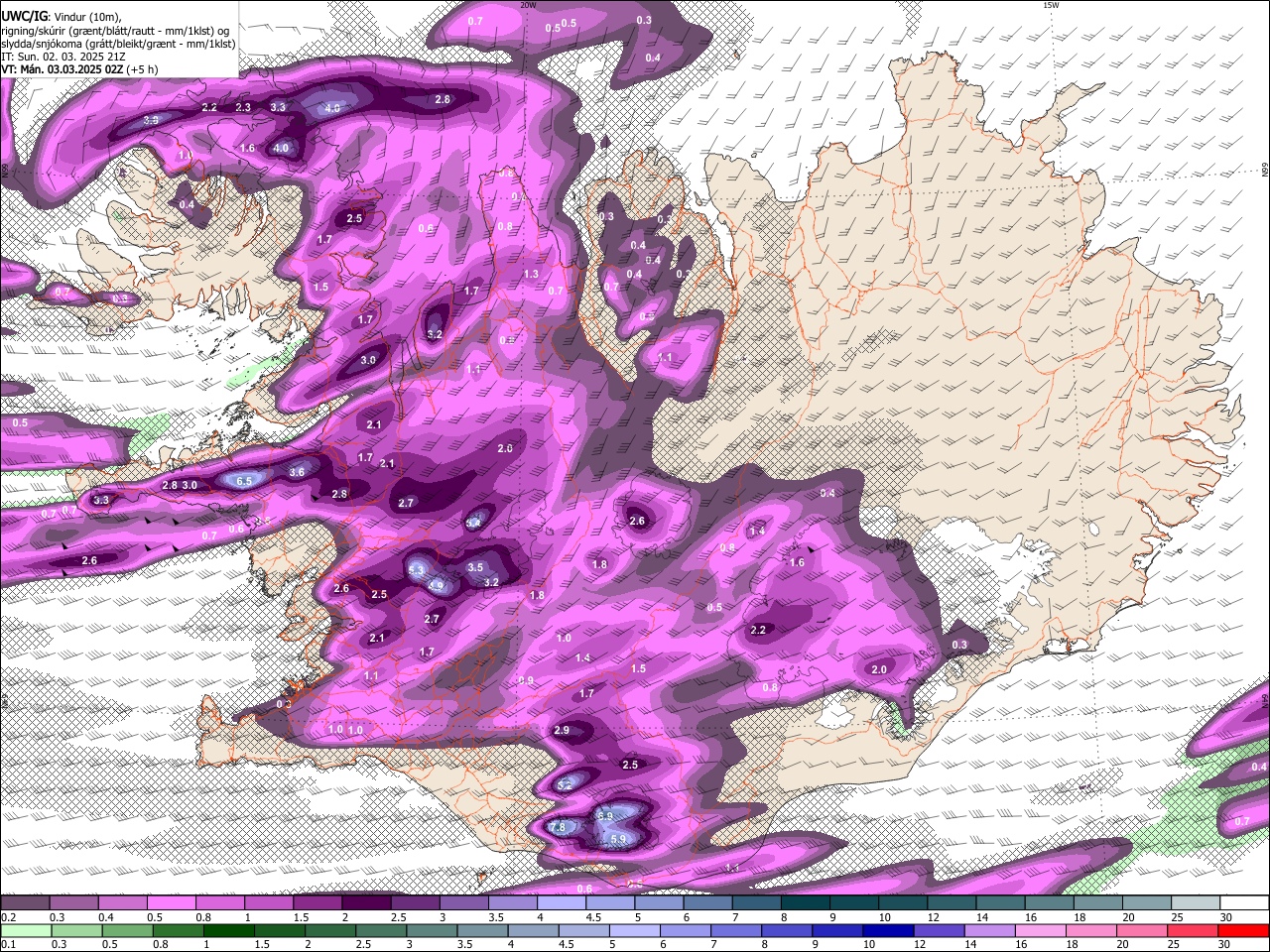This screenshot has height=952, width=1270.
Task: Click the 3.9 precipitation value on the map
Action: [151, 120]
